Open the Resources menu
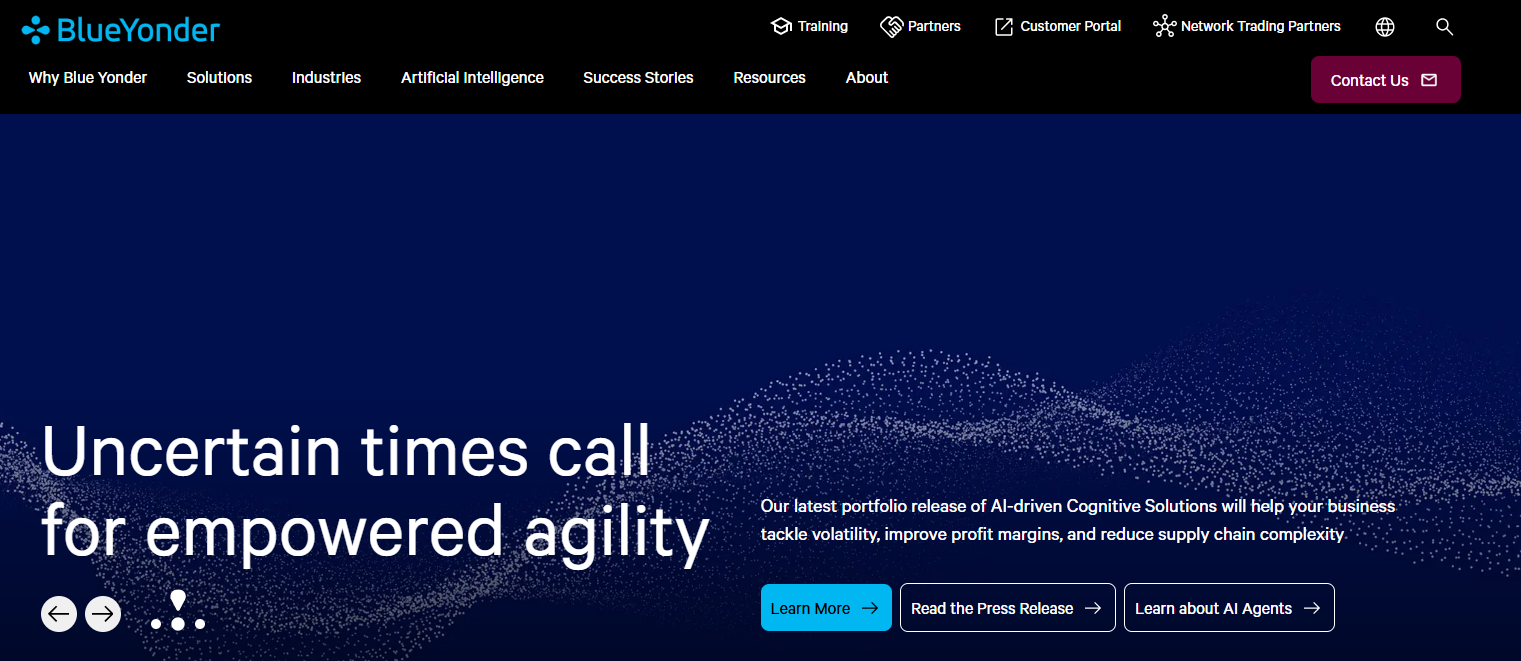This screenshot has width=1521, height=661. click(769, 78)
